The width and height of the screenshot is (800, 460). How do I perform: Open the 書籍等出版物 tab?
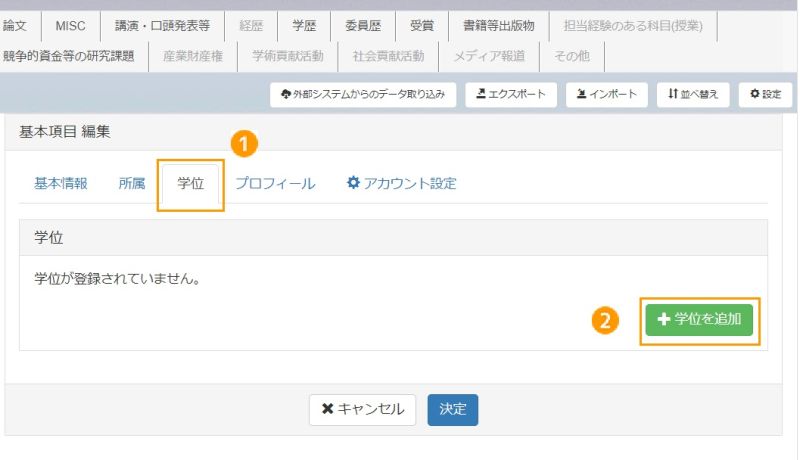tap(498, 26)
